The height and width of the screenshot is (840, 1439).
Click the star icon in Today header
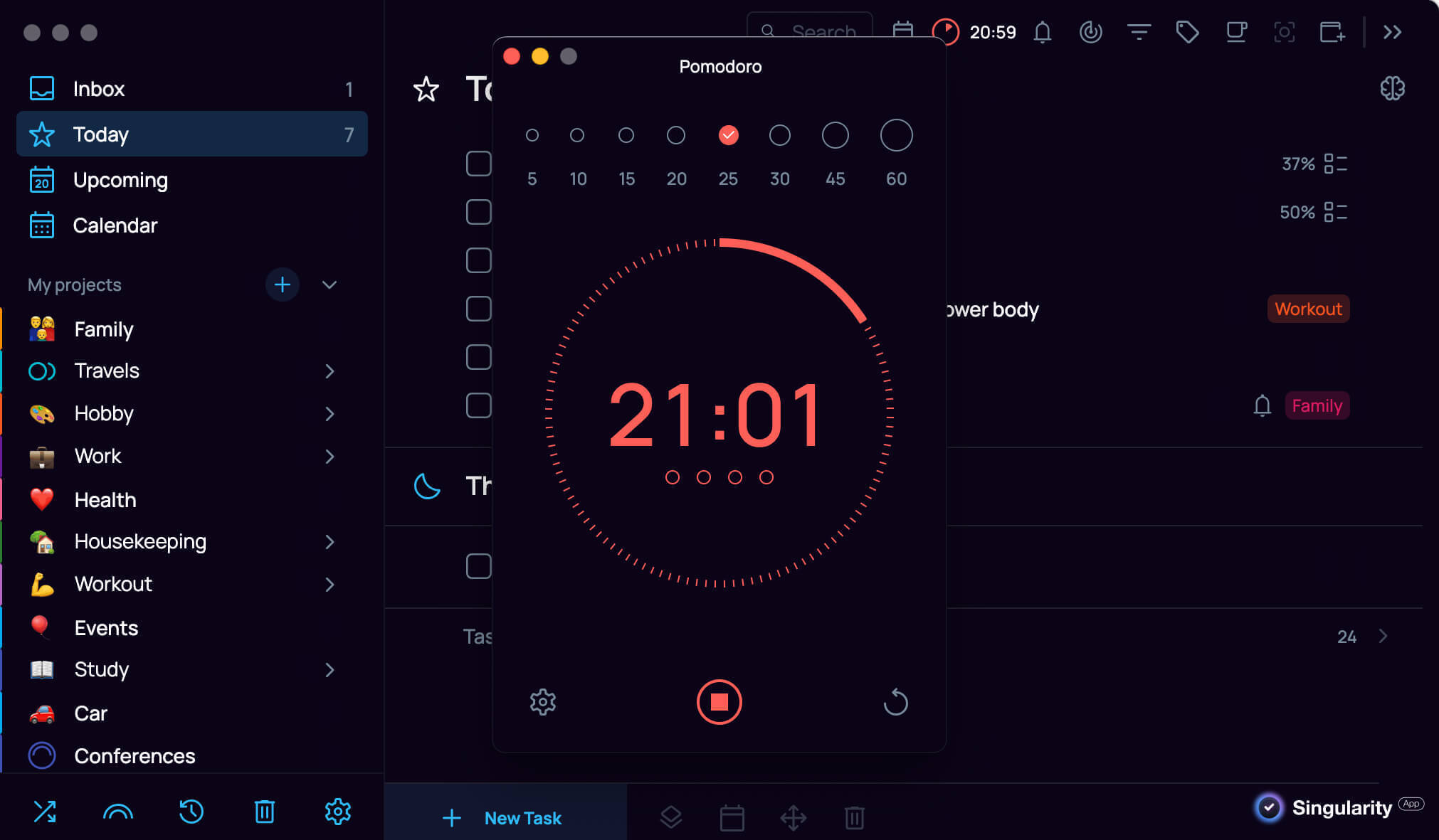coord(426,89)
